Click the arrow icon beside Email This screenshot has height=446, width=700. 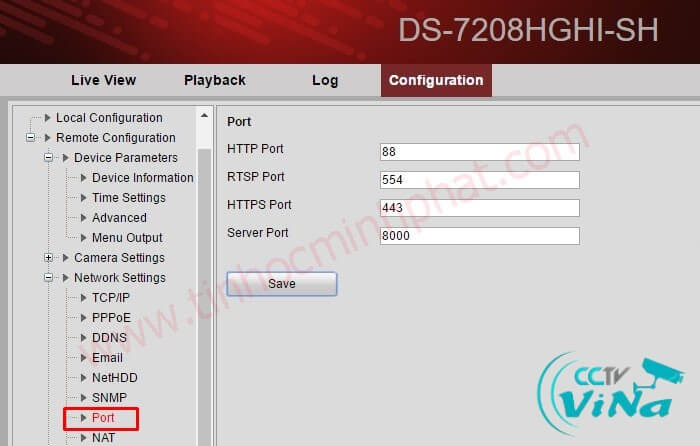click(x=83, y=358)
